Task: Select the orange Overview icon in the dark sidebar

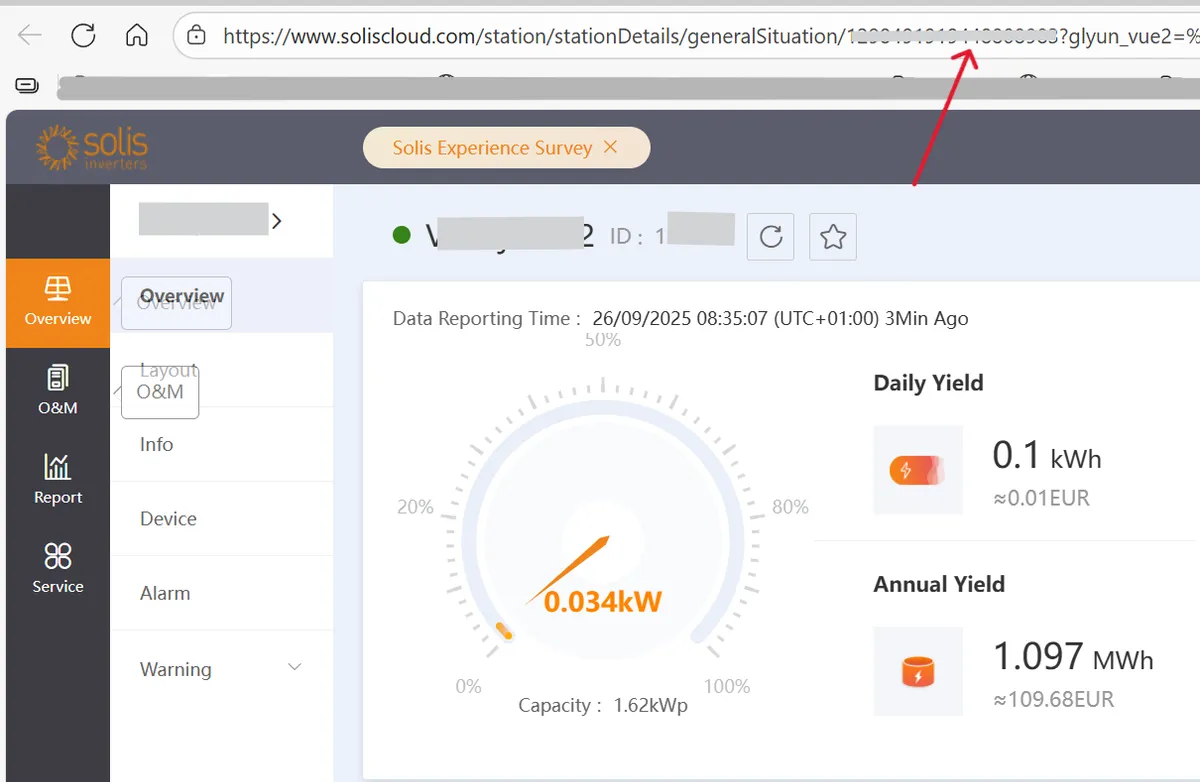Action: (58, 302)
